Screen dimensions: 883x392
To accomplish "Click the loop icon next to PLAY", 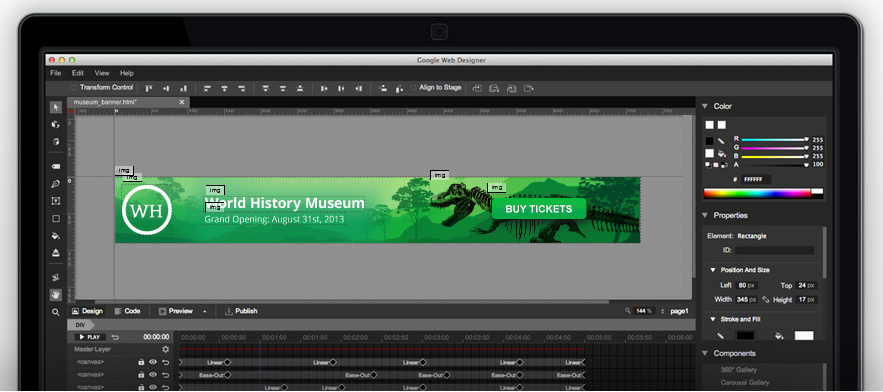I will (115, 337).
